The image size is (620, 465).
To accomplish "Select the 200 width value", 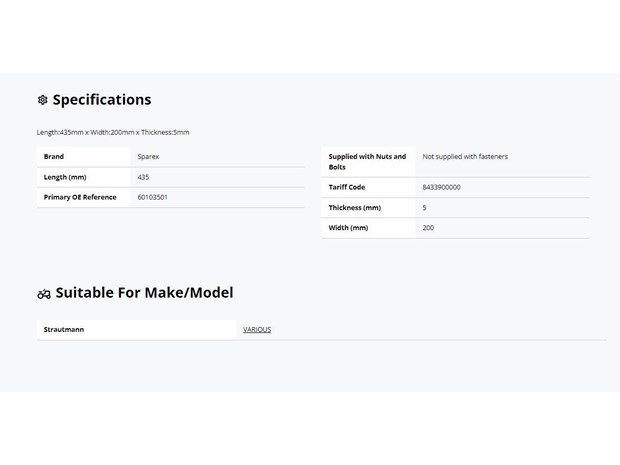I will [428, 228].
